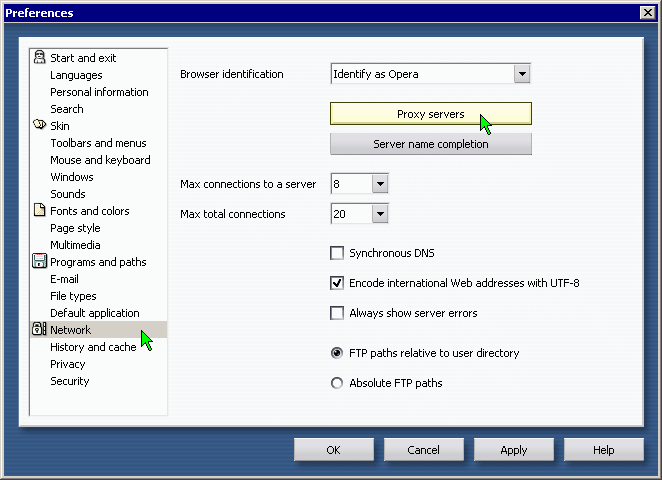662x480 pixels.
Task: Go to the Security preferences section
Action: click(70, 381)
